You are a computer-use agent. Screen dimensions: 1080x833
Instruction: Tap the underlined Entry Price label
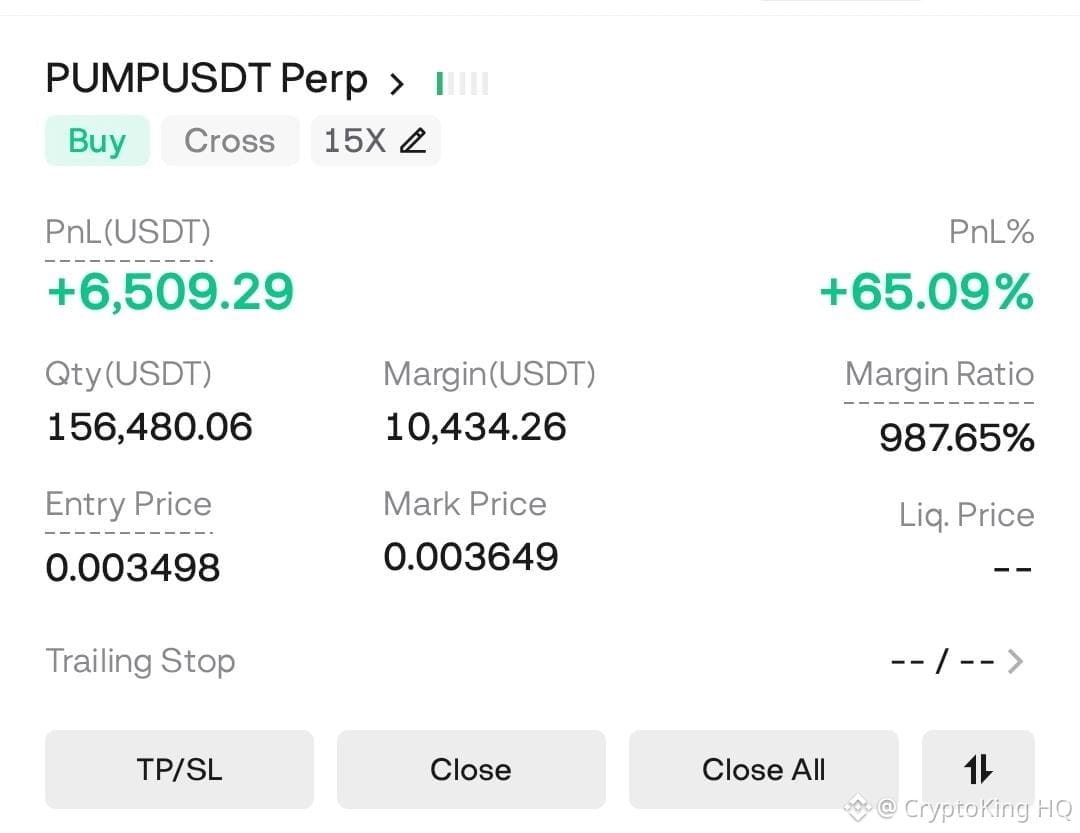128,504
